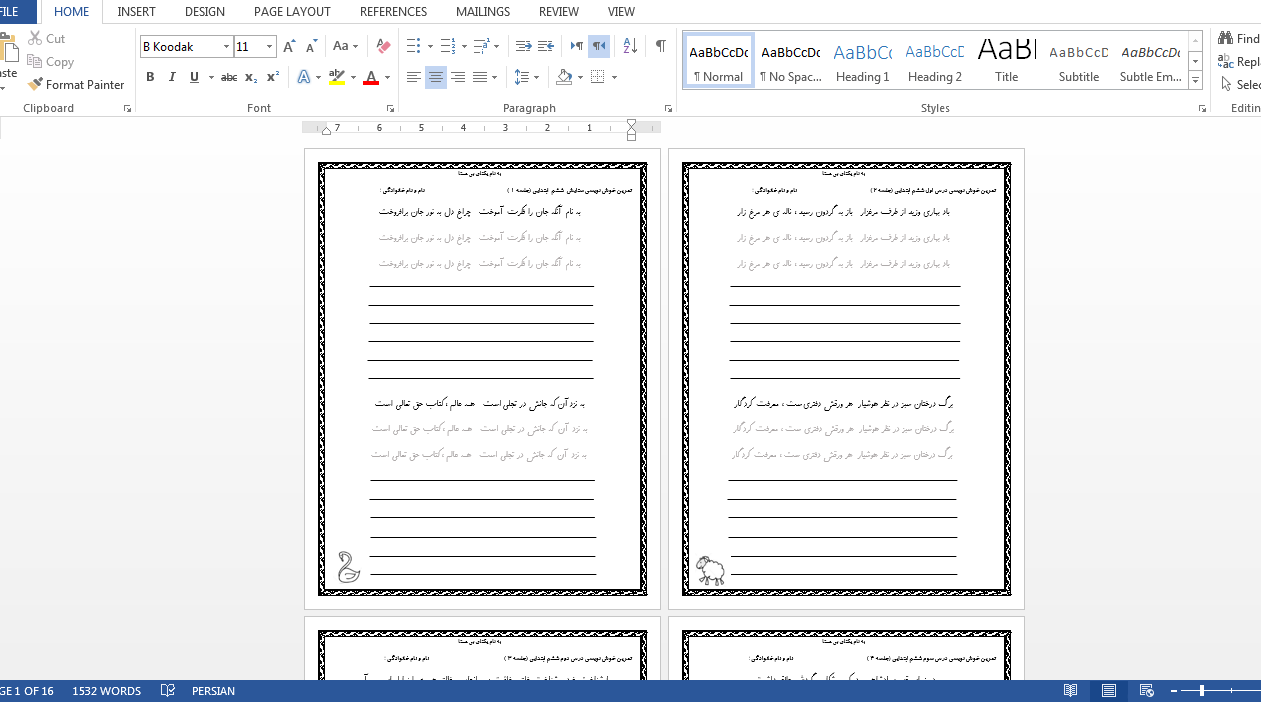This screenshot has width=1261, height=702.
Task: Open the B Koodak font name dropdown
Action: (226, 47)
